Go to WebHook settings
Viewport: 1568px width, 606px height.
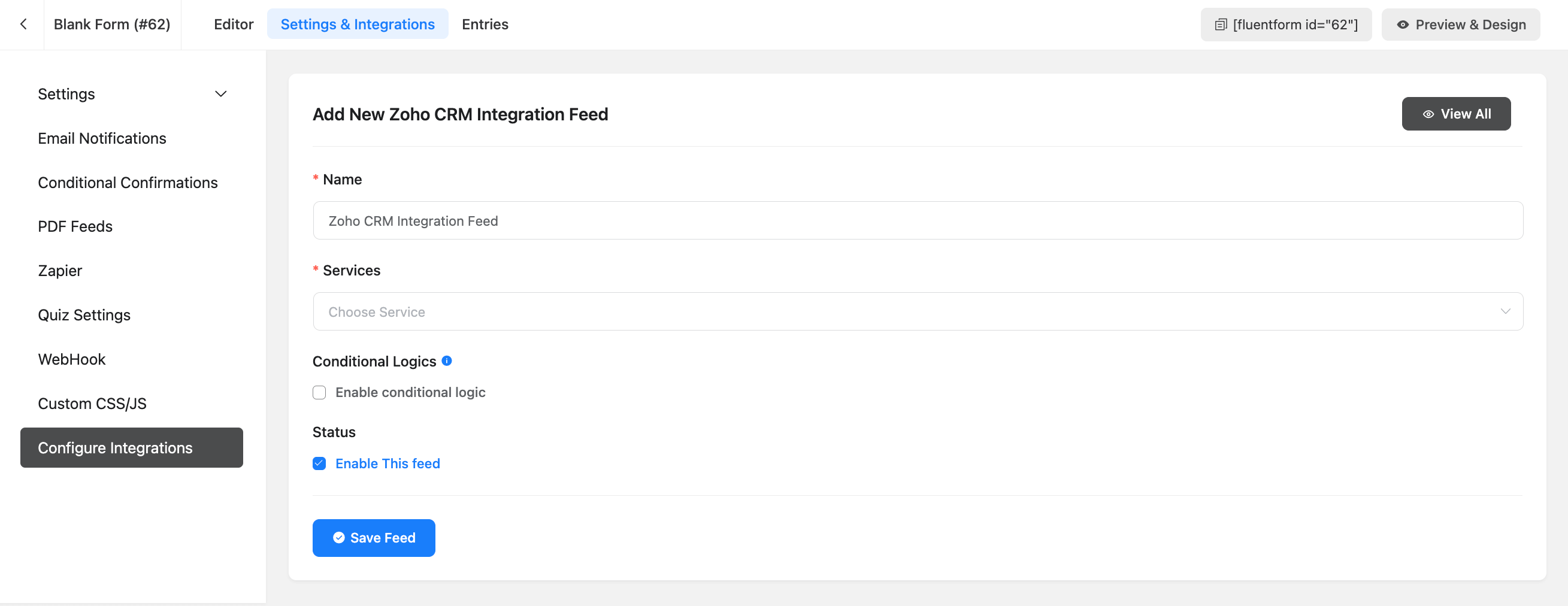point(72,359)
